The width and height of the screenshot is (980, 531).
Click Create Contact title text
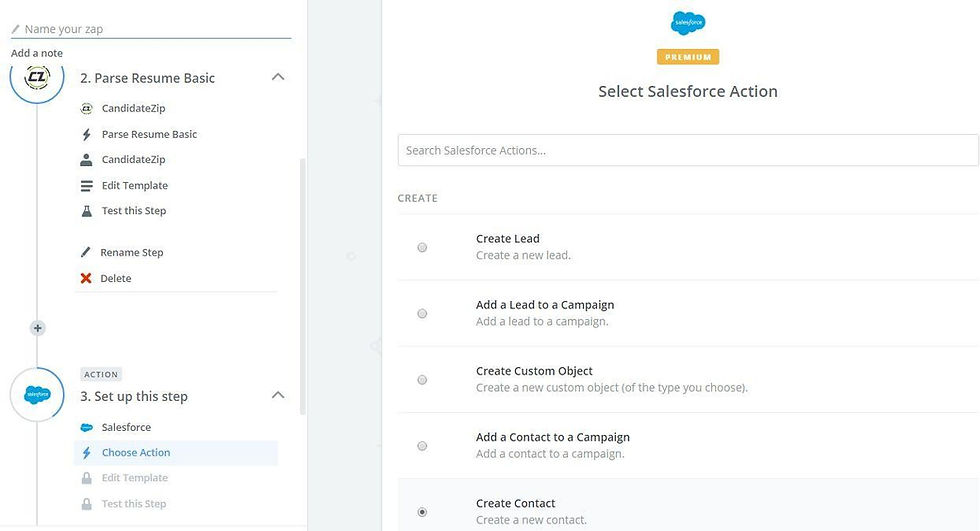(x=516, y=504)
